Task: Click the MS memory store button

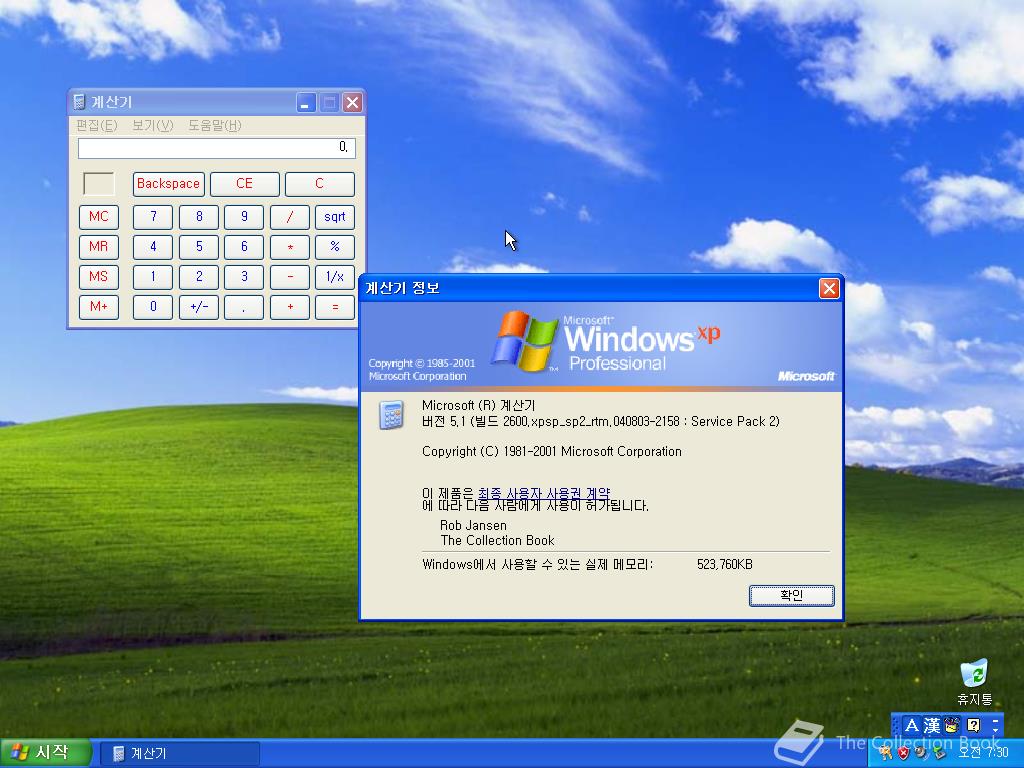Action: [x=99, y=277]
